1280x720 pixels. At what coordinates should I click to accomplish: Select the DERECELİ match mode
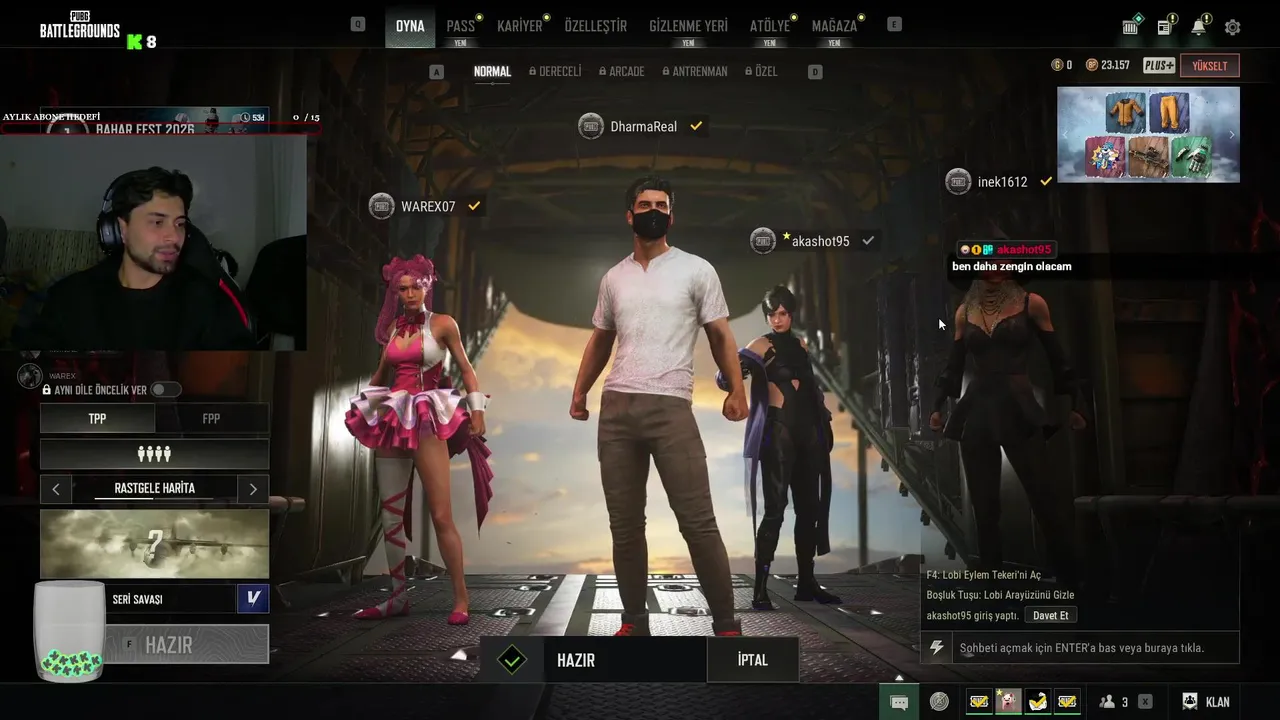click(x=555, y=71)
